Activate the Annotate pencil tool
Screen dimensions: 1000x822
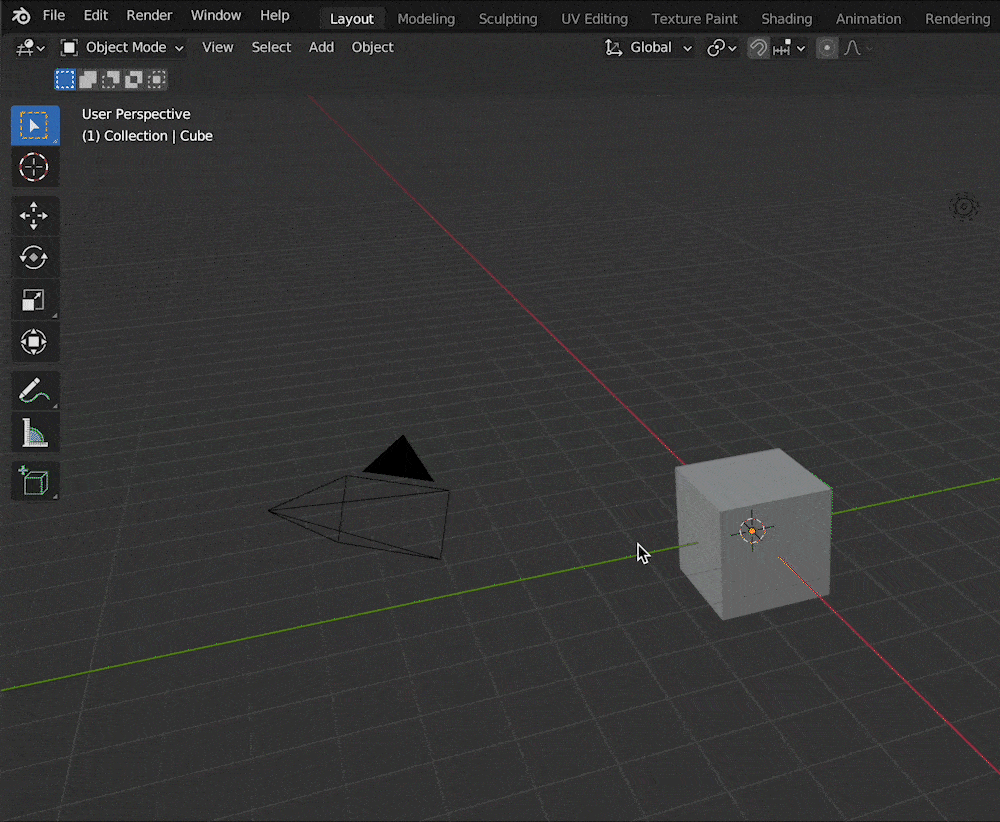(34, 389)
